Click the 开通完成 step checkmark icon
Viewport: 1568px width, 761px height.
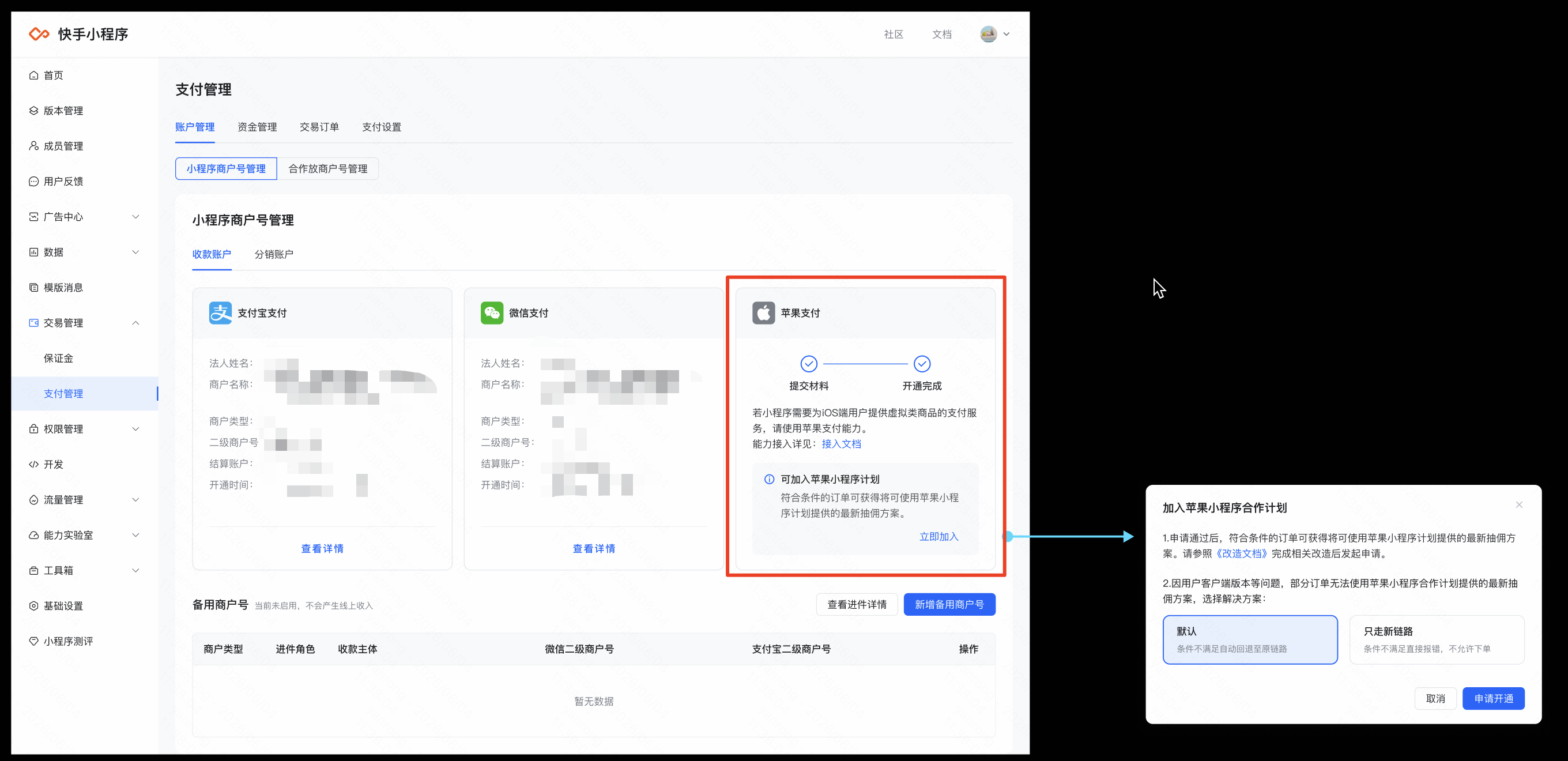tap(922, 364)
